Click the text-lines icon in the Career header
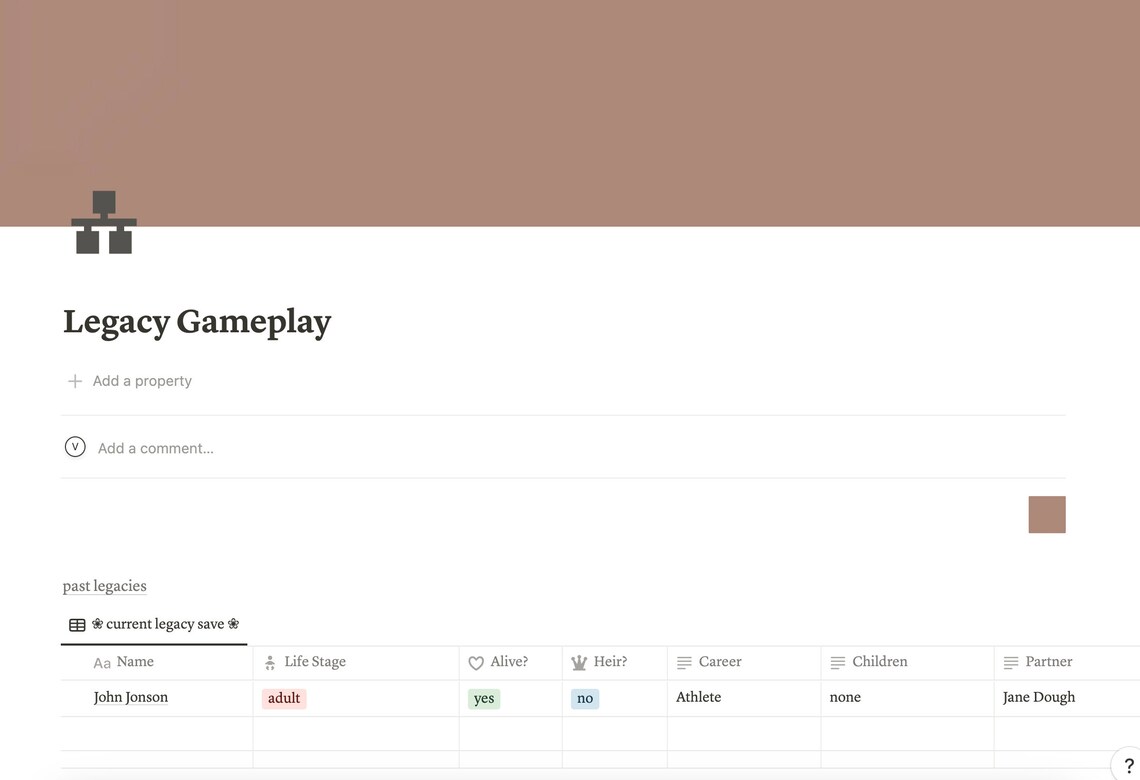 pos(684,661)
